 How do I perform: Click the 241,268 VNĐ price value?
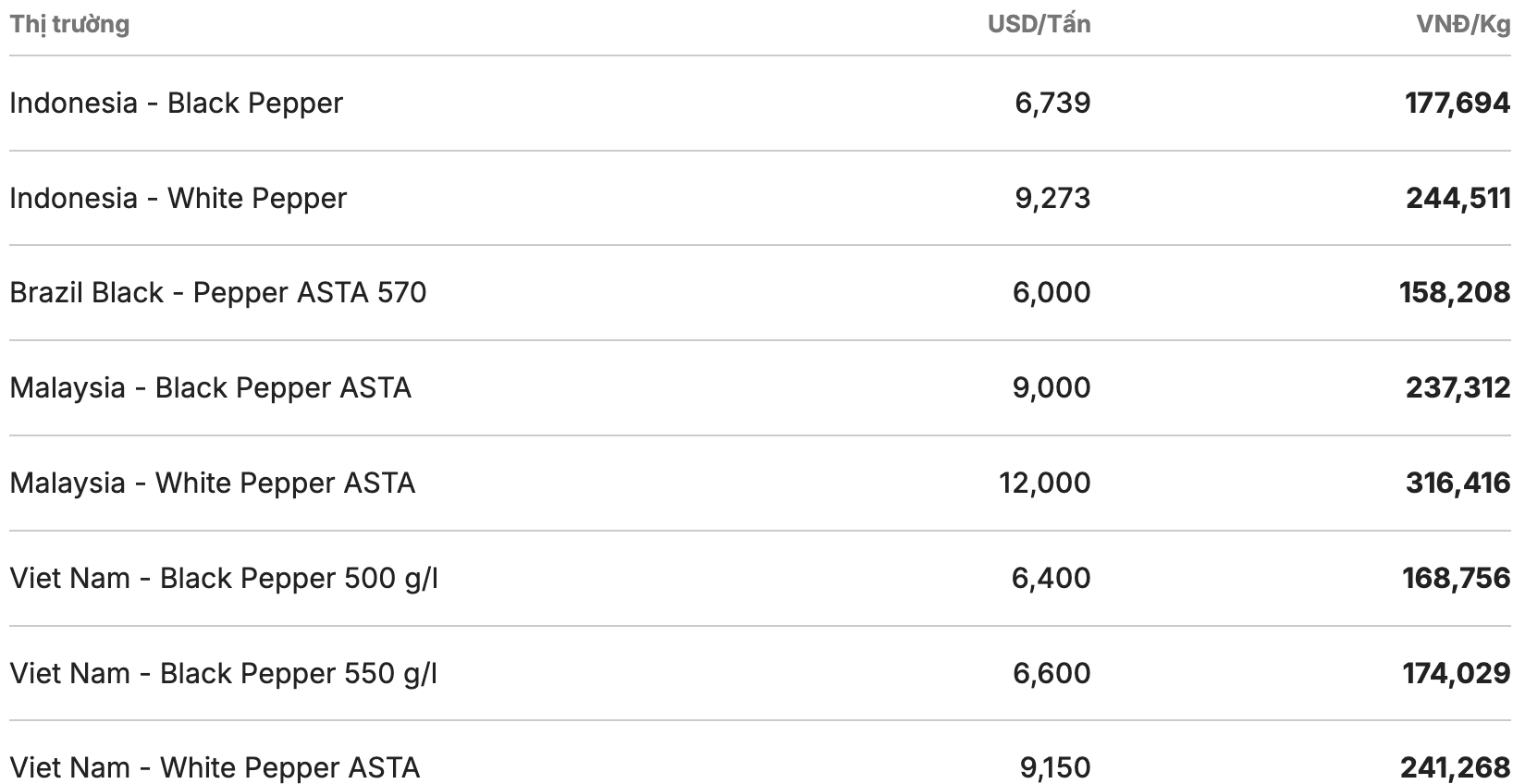click(x=1456, y=767)
